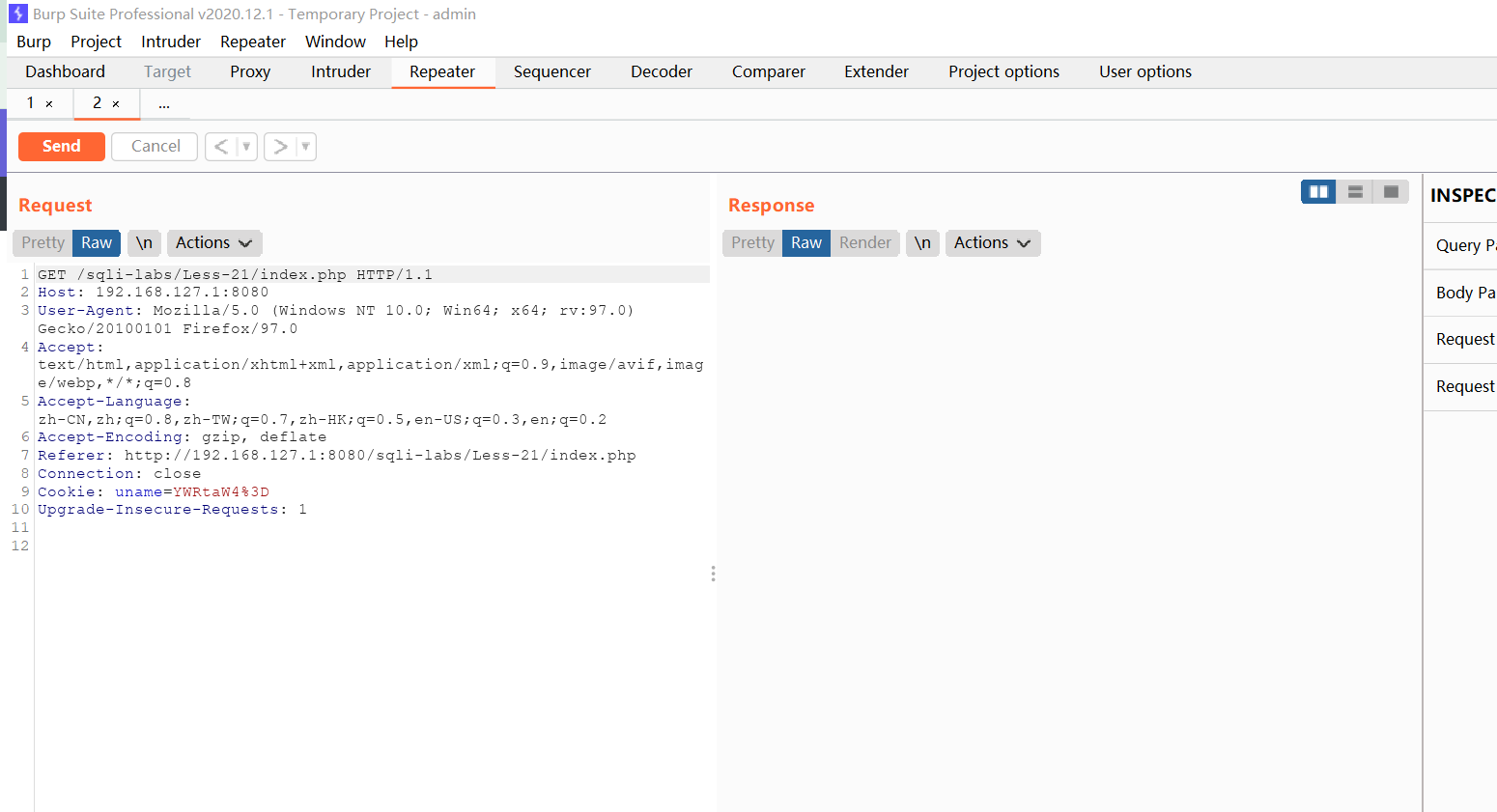The width and height of the screenshot is (1497, 812).
Task: Select the side-by-side request/response layout icon
Action: coord(1318,192)
